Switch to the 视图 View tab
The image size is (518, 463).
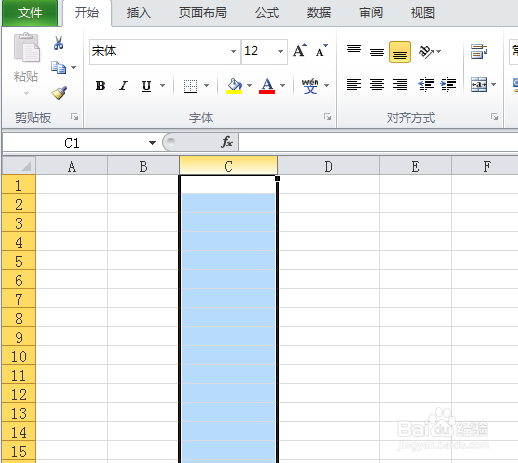point(423,13)
